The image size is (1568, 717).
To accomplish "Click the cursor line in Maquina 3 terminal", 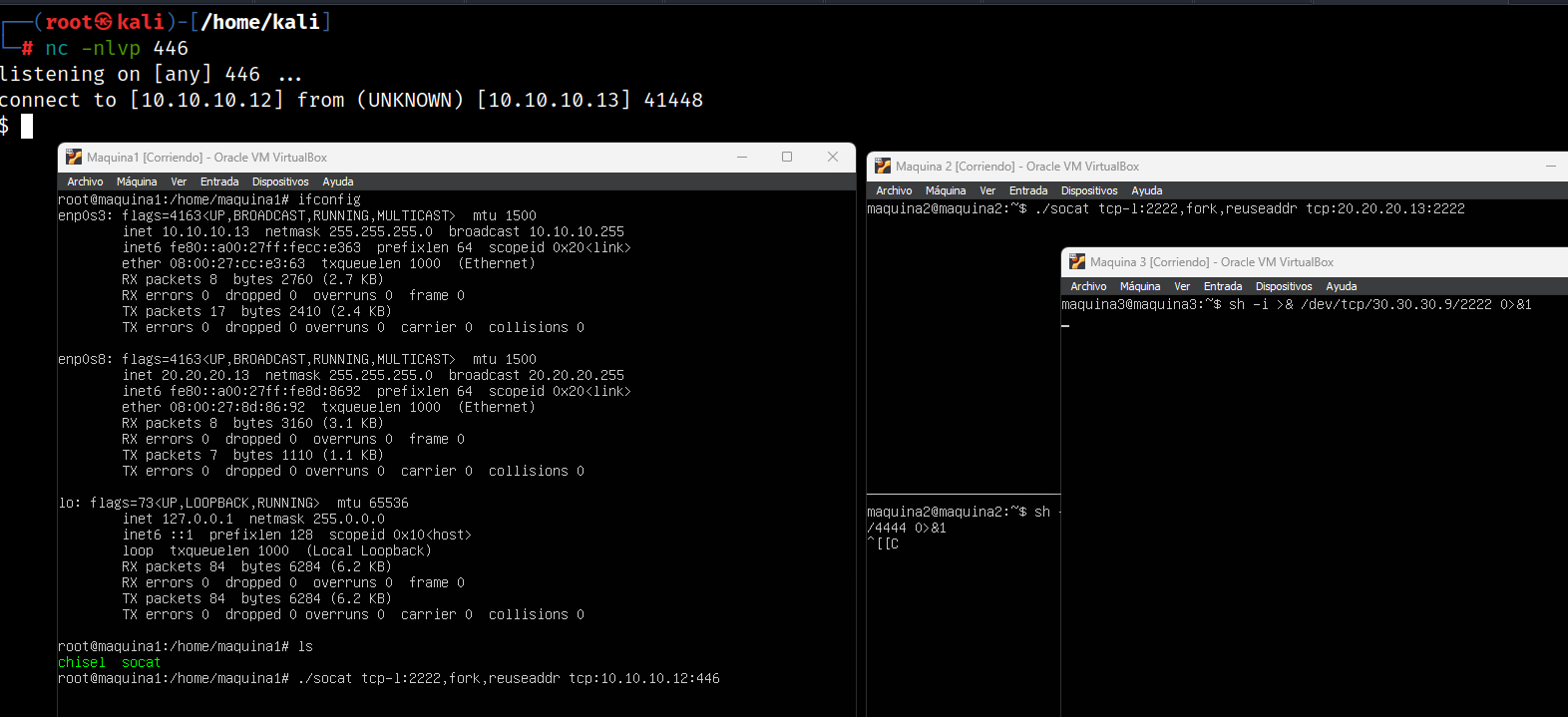I will [x=1065, y=326].
